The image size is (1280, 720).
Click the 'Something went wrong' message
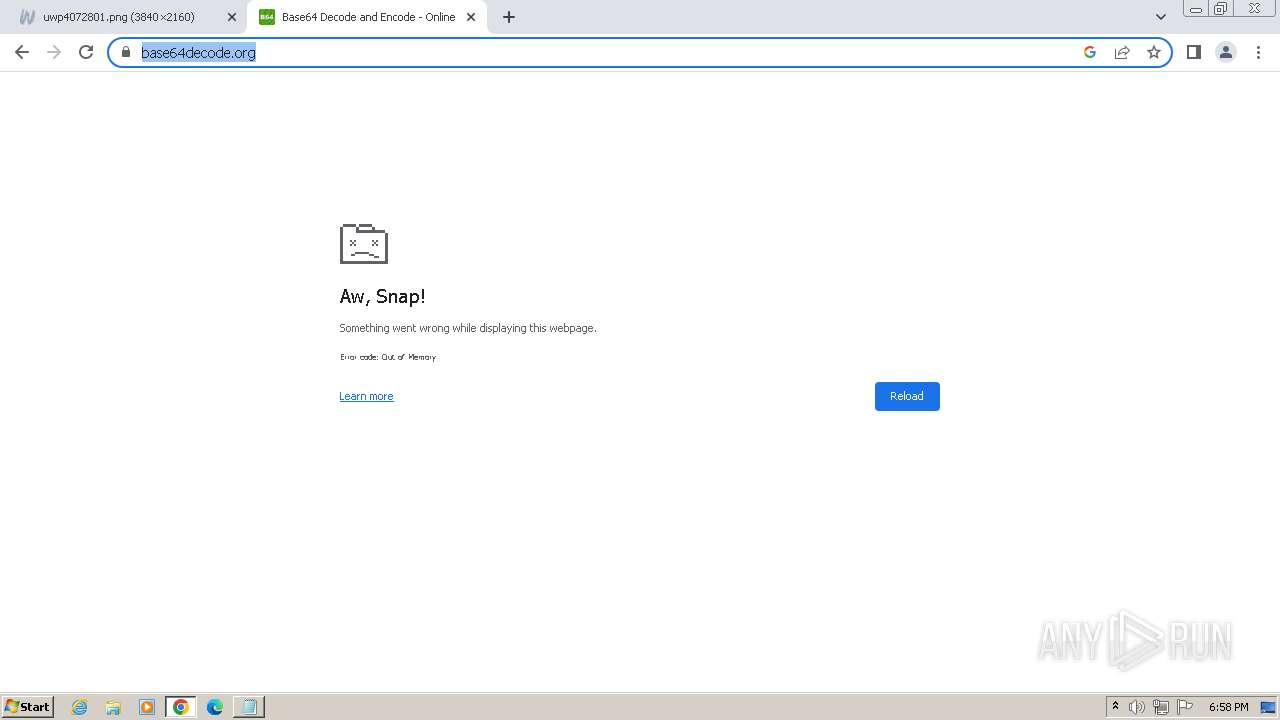[468, 328]
